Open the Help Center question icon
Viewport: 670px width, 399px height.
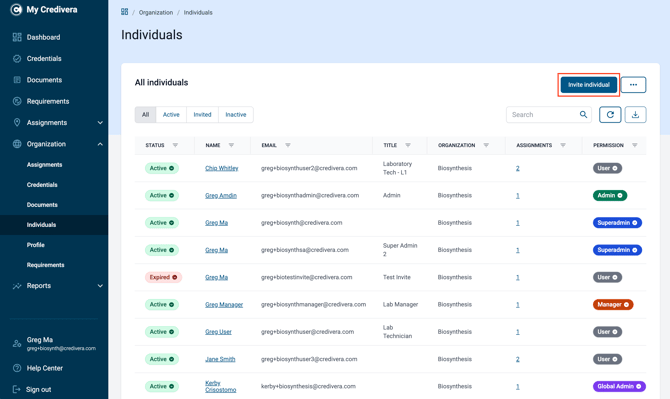tap(17, 368)
